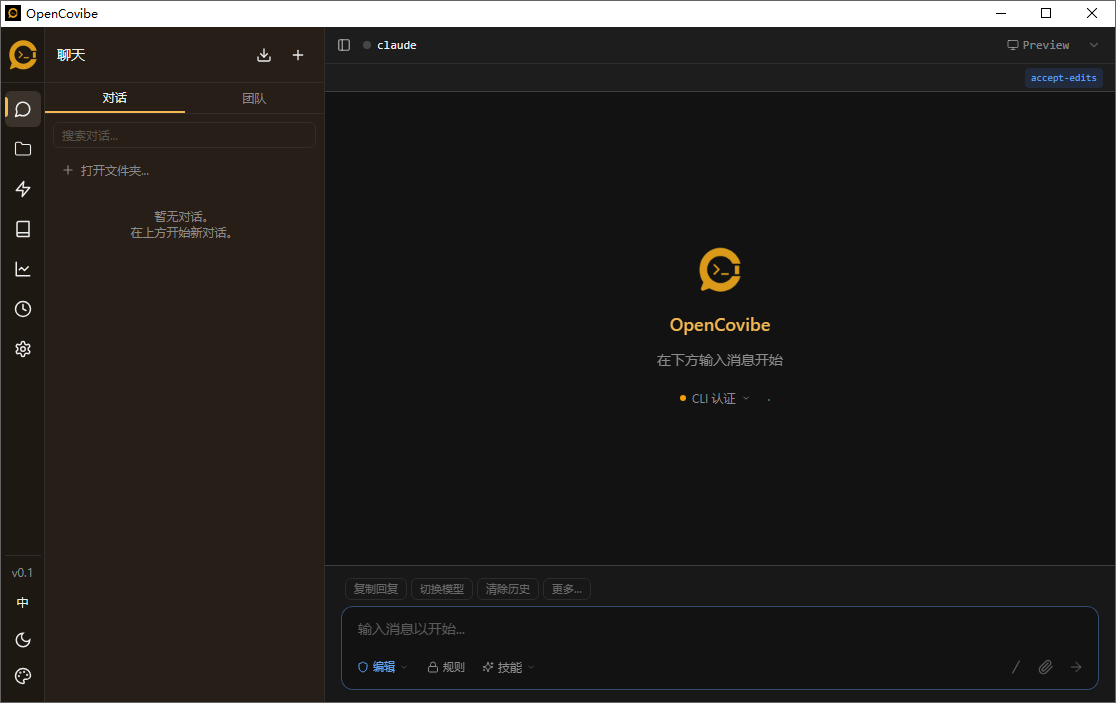
Task: Attach a file using the paperclip icon
Action: click(x=1045, y=667)
